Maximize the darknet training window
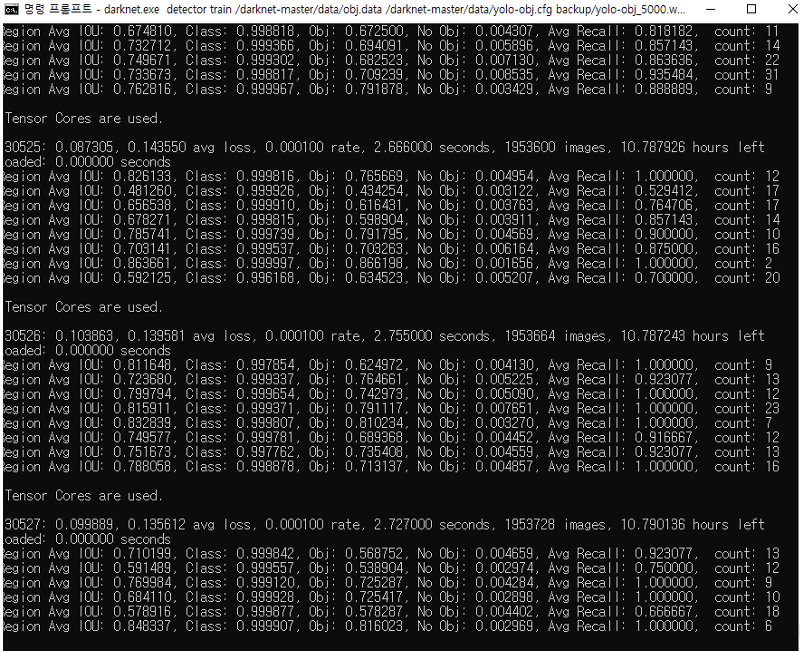 click(751, 10)
